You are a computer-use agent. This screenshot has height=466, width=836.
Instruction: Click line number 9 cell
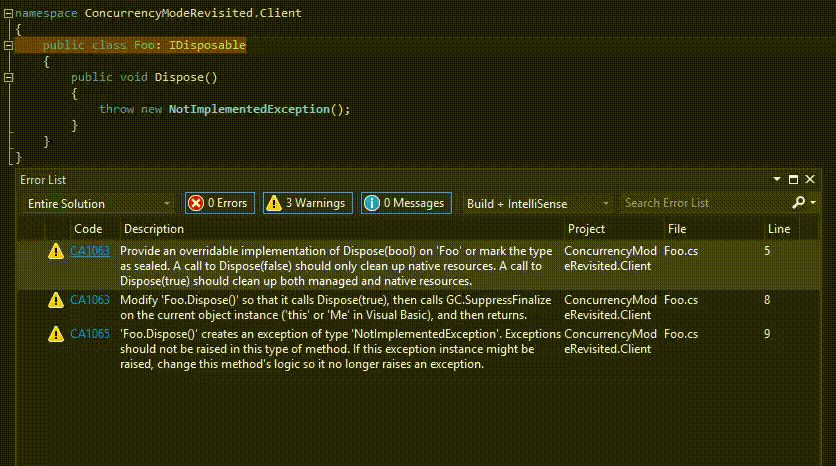click(x=767, y=334)
